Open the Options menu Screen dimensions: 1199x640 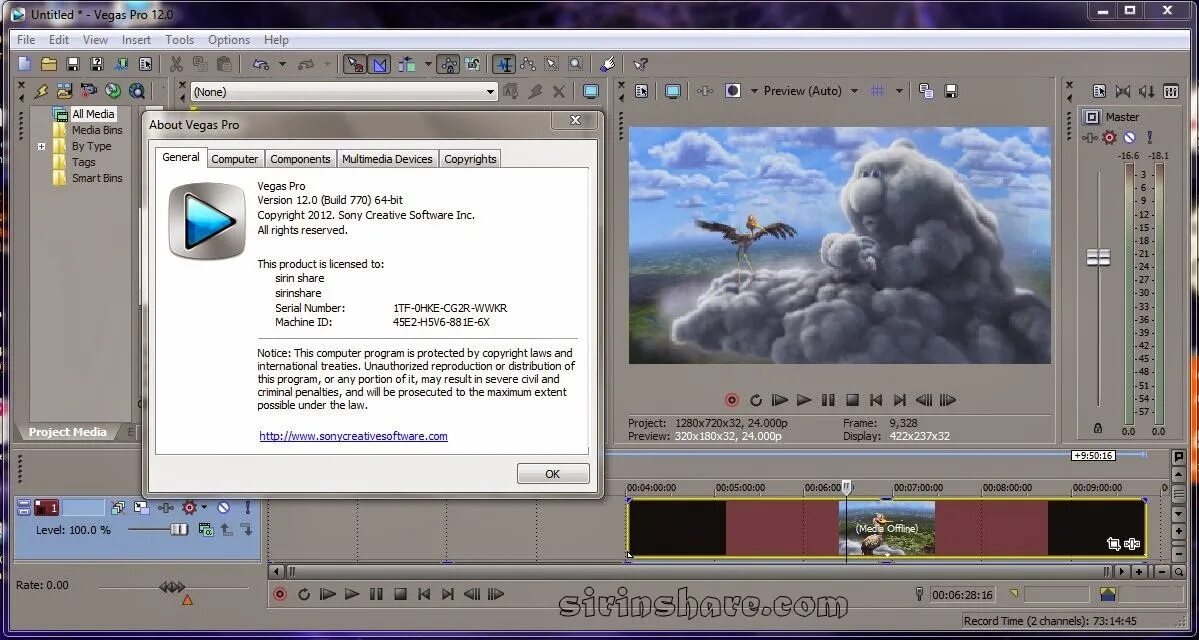(229, 40)
